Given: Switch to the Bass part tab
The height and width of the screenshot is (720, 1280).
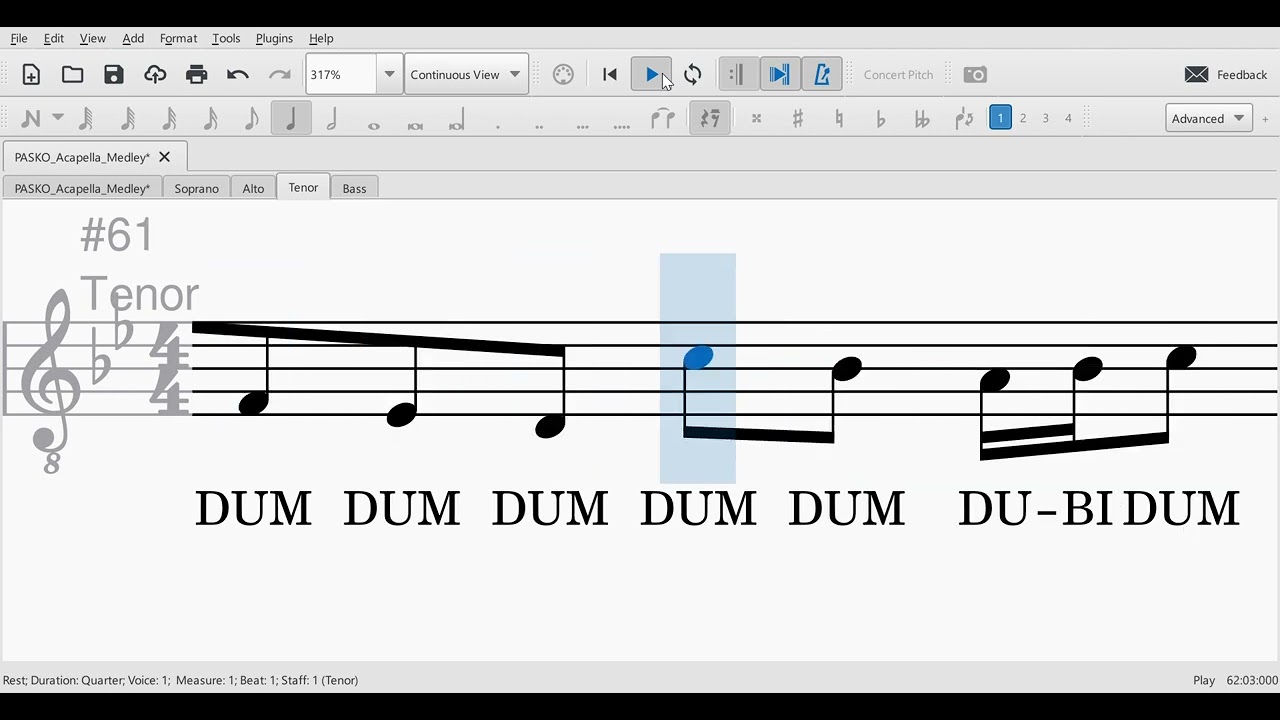Looking at the screenshot, I should click(354, 188).
